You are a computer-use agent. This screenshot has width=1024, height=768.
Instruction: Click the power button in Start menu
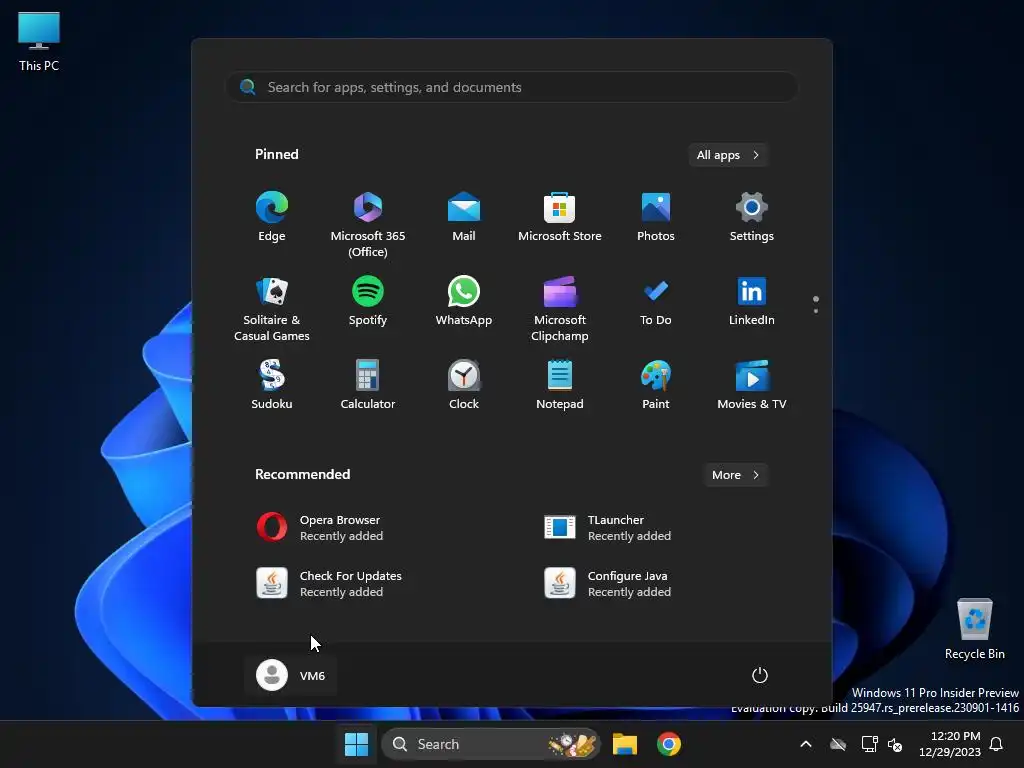760,675
